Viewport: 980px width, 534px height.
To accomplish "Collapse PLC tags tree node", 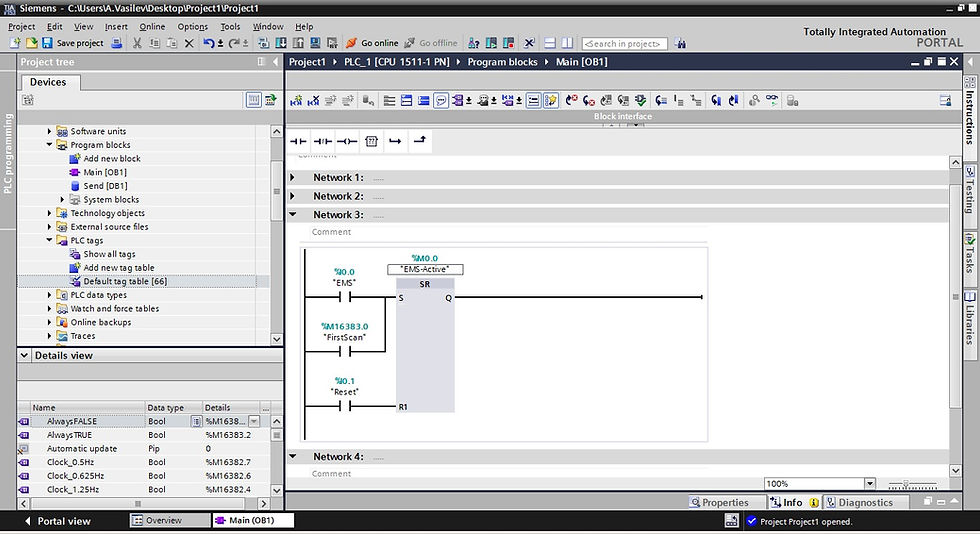I will [x=49, y=240].
